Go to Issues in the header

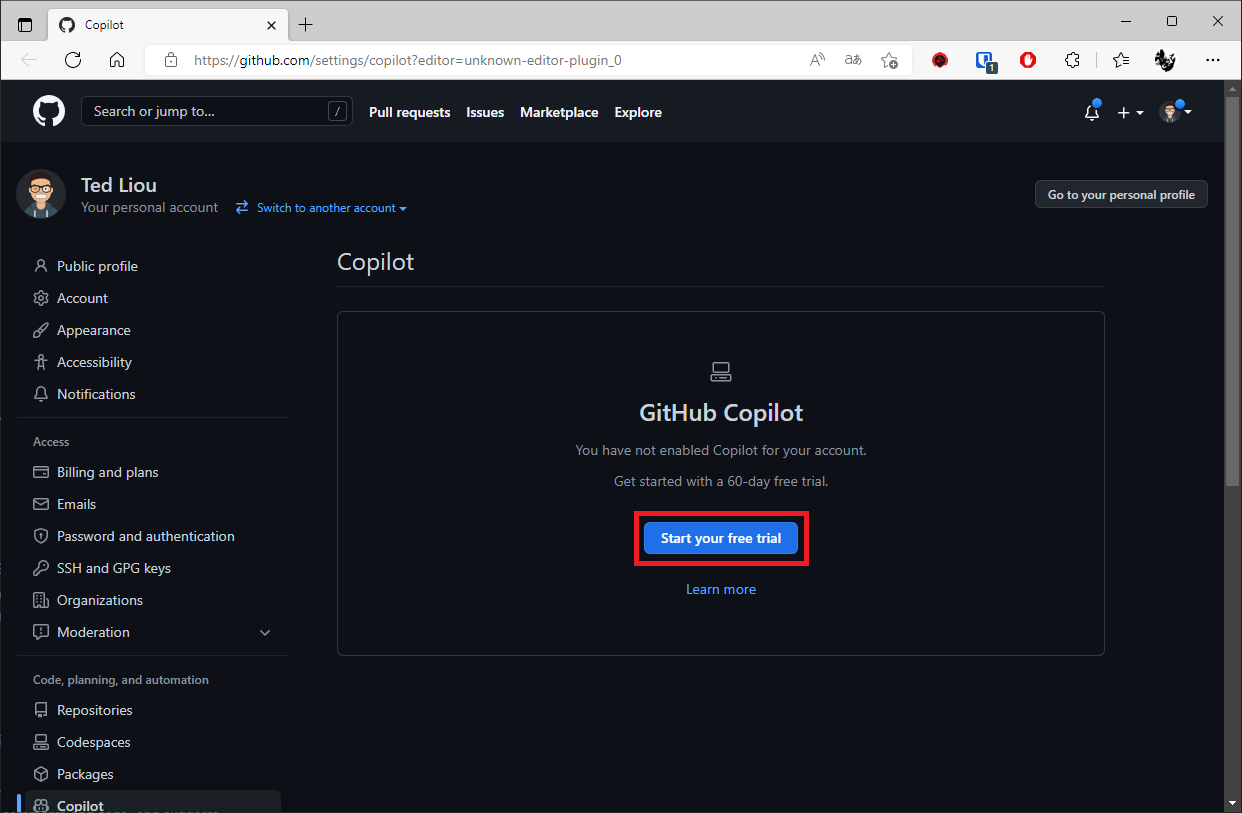(x=485, y=112)
